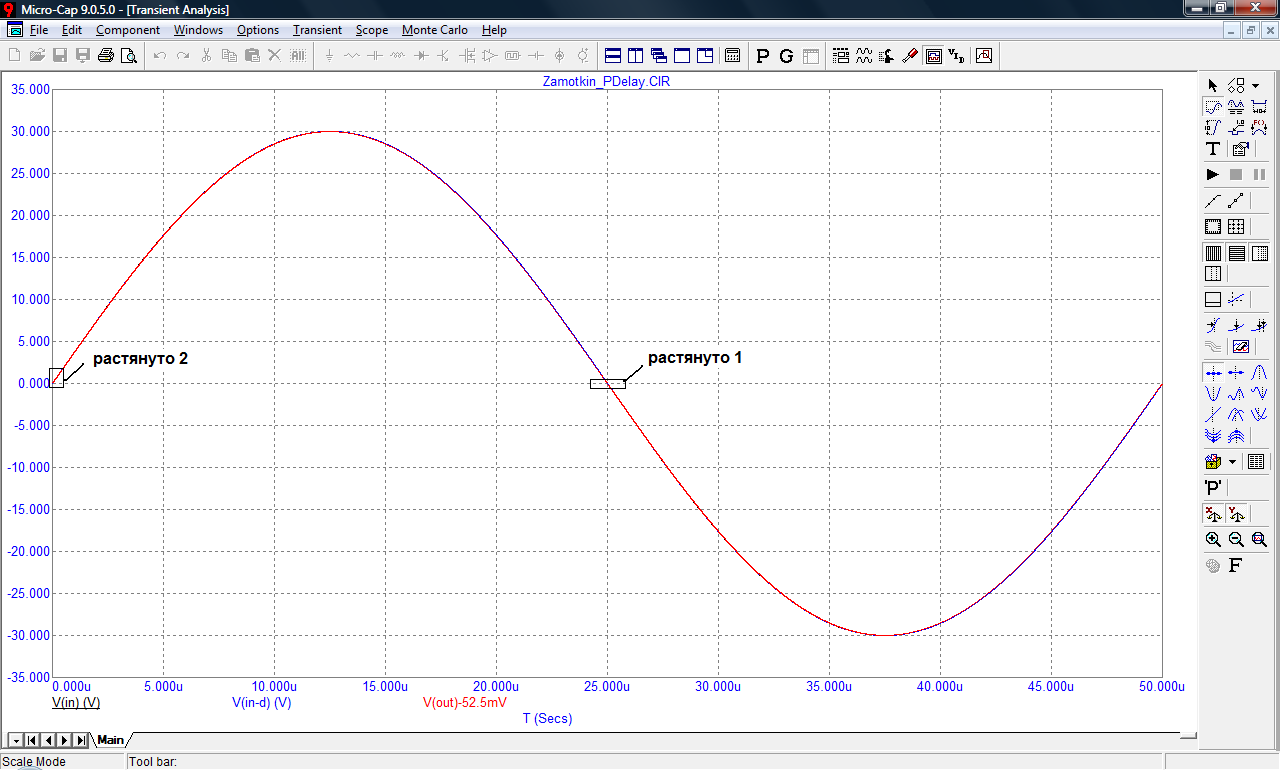Screen dimensions: 1280x770
Task: Select the Text mode T tool
Action: tap(1213, 149)
